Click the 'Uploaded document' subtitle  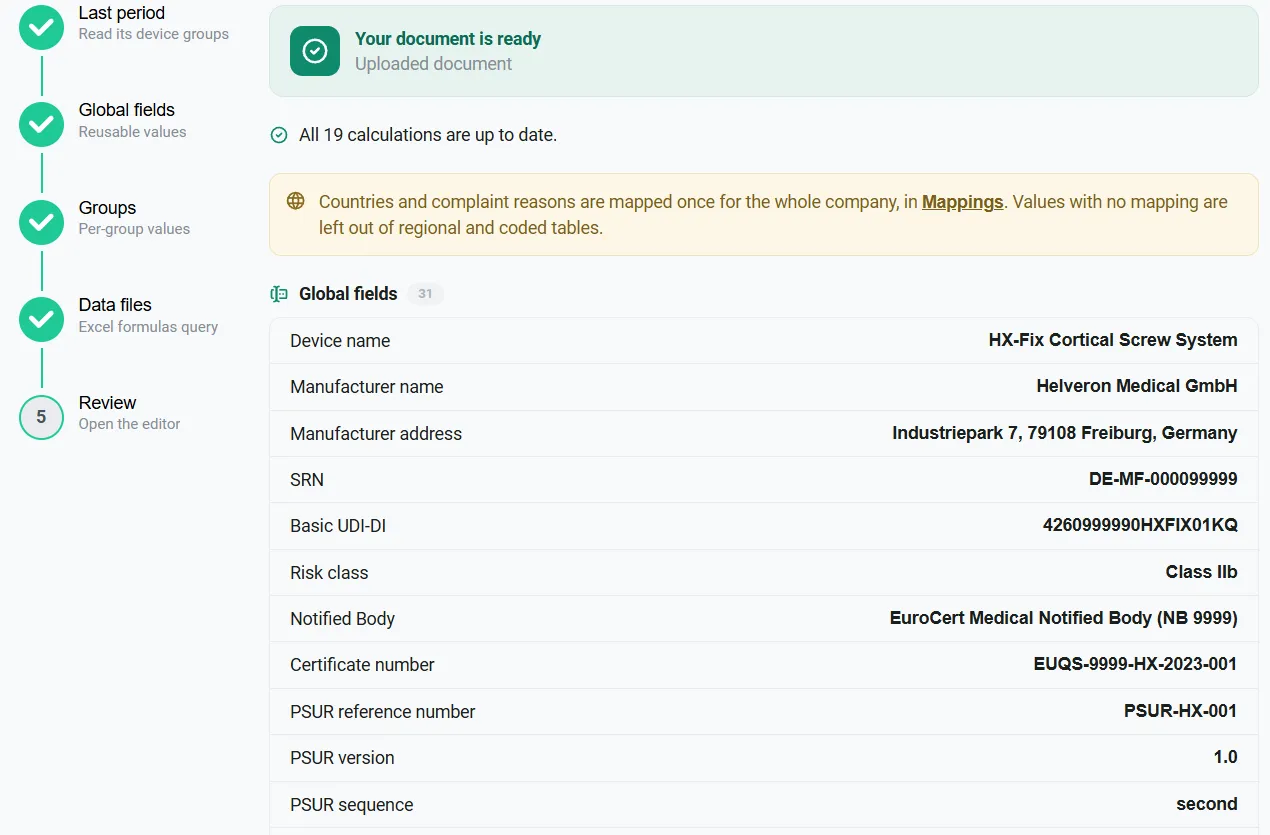coord(433,64)
